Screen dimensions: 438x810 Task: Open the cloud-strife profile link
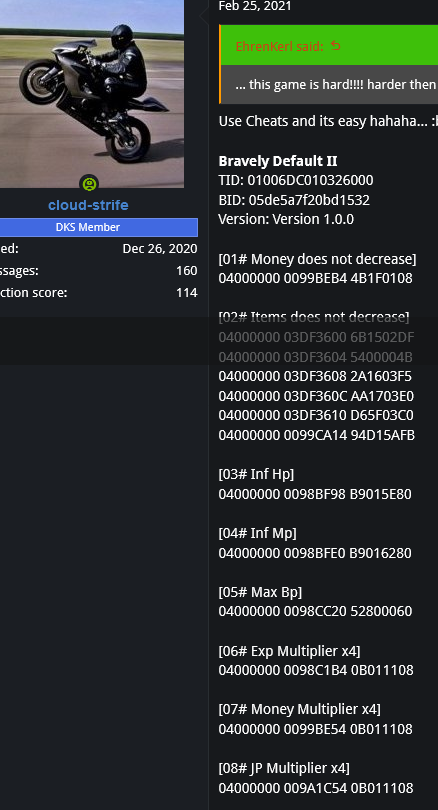[88, 205]
